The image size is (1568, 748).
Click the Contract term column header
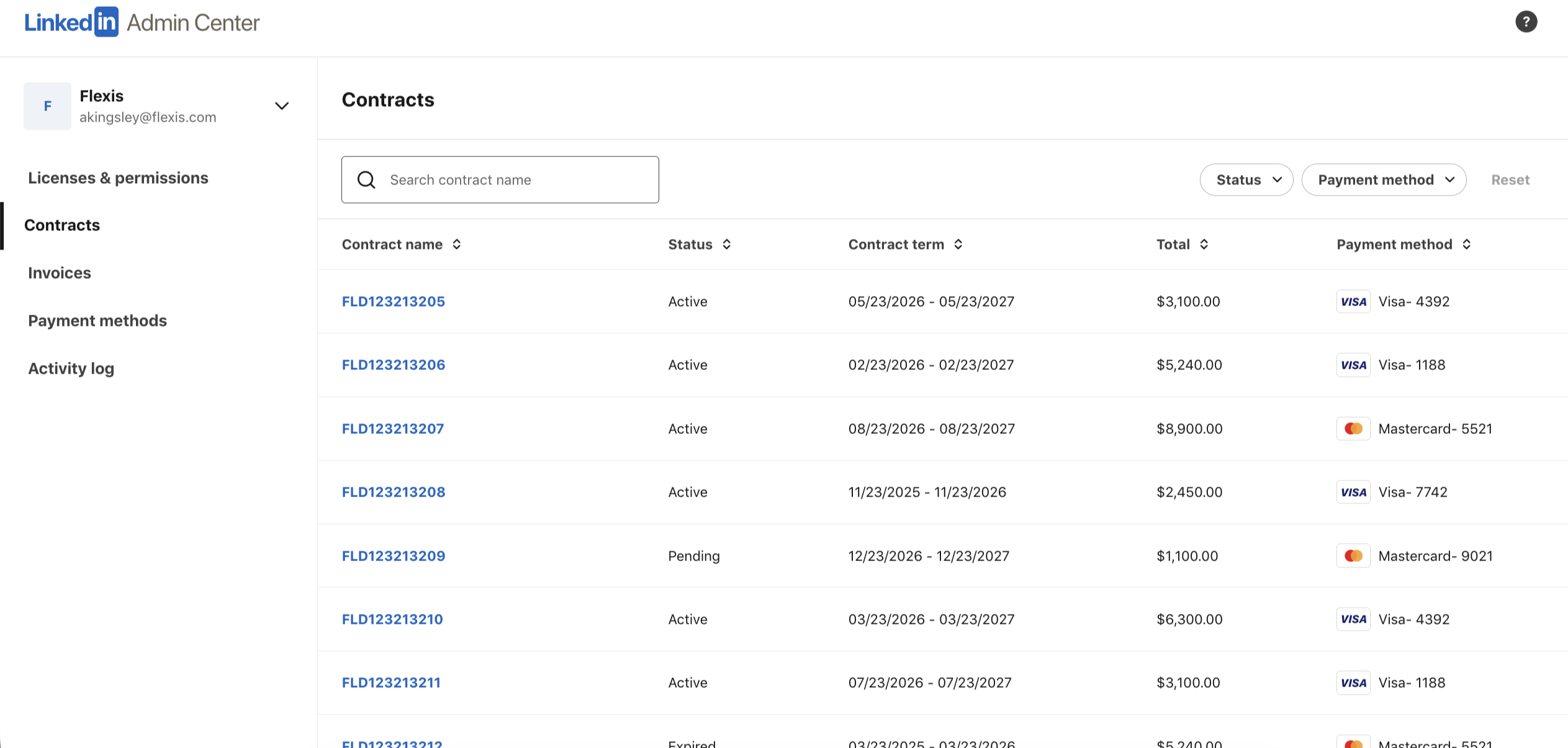896,245
